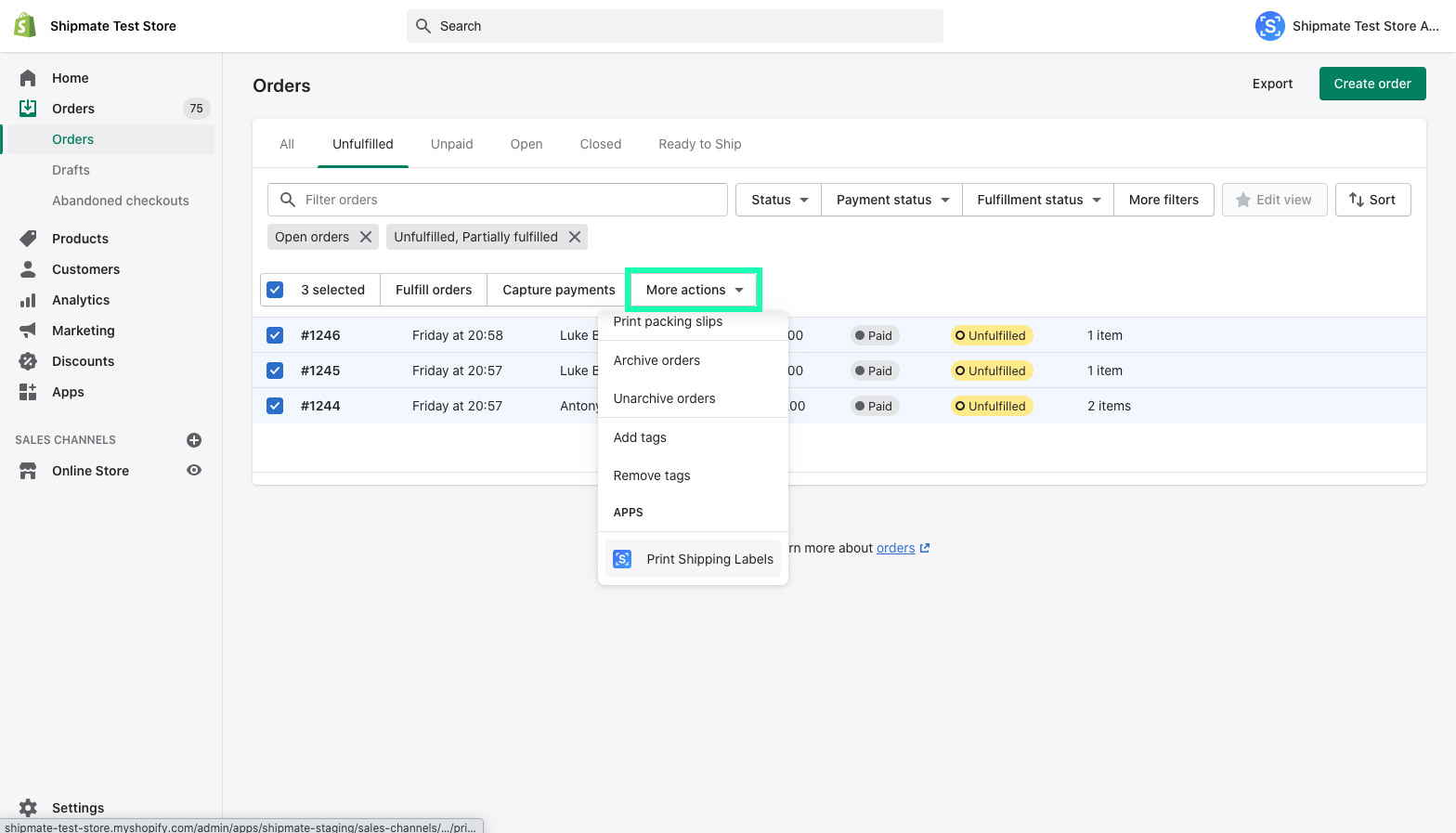Click the star icon on Edit view
Screen dimensions: 1456x833
click(x=1243, y=200)
